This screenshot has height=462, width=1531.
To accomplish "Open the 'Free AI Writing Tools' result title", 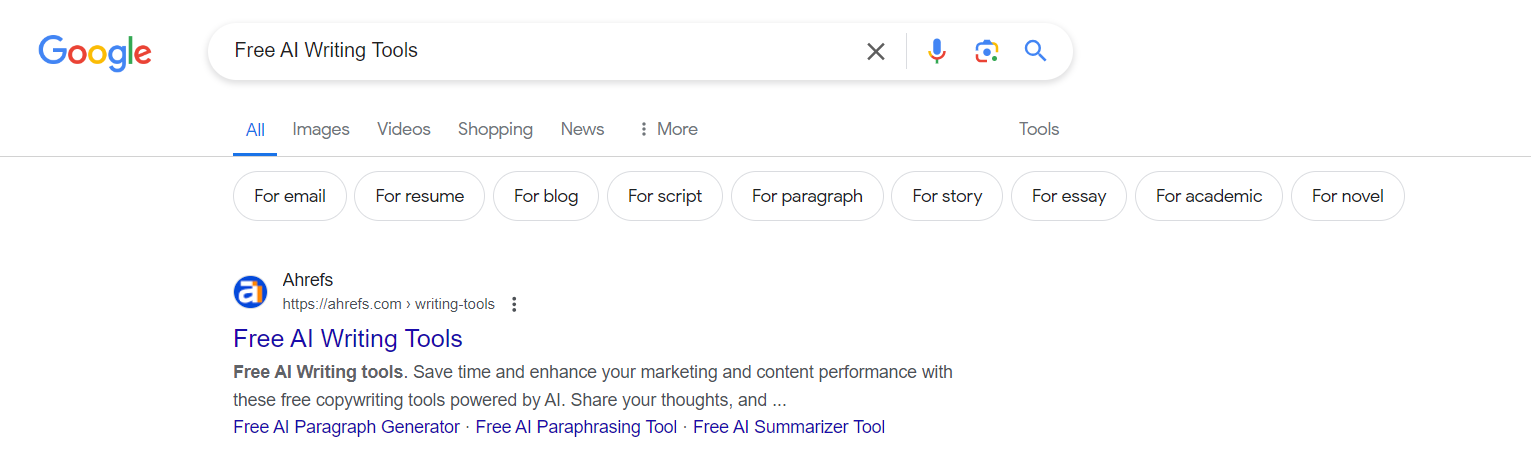I will click(348, 338).
